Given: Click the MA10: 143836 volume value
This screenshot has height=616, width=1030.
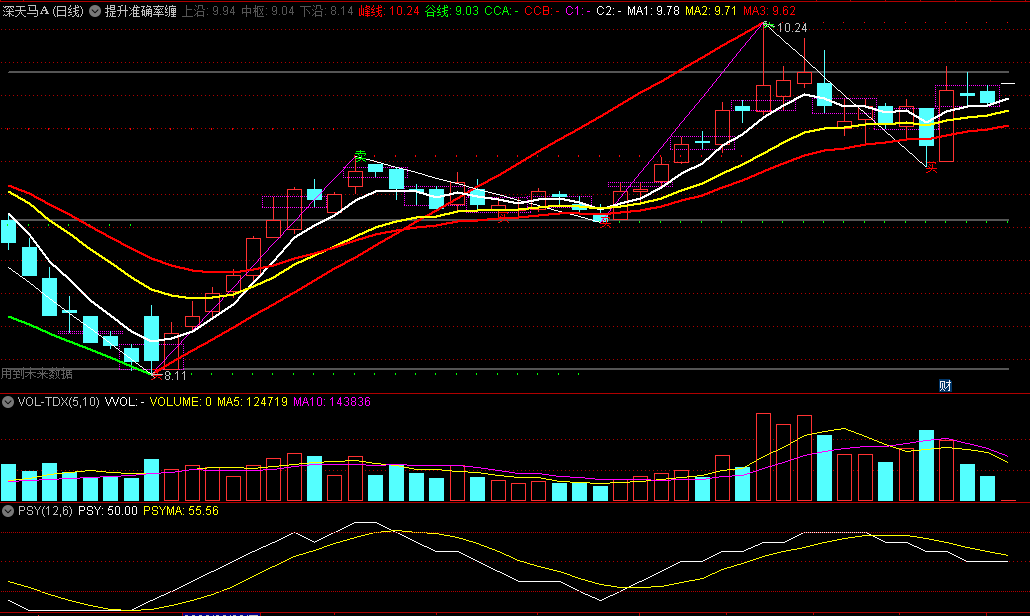Looking at the screenshot, I should click(332, 402).
